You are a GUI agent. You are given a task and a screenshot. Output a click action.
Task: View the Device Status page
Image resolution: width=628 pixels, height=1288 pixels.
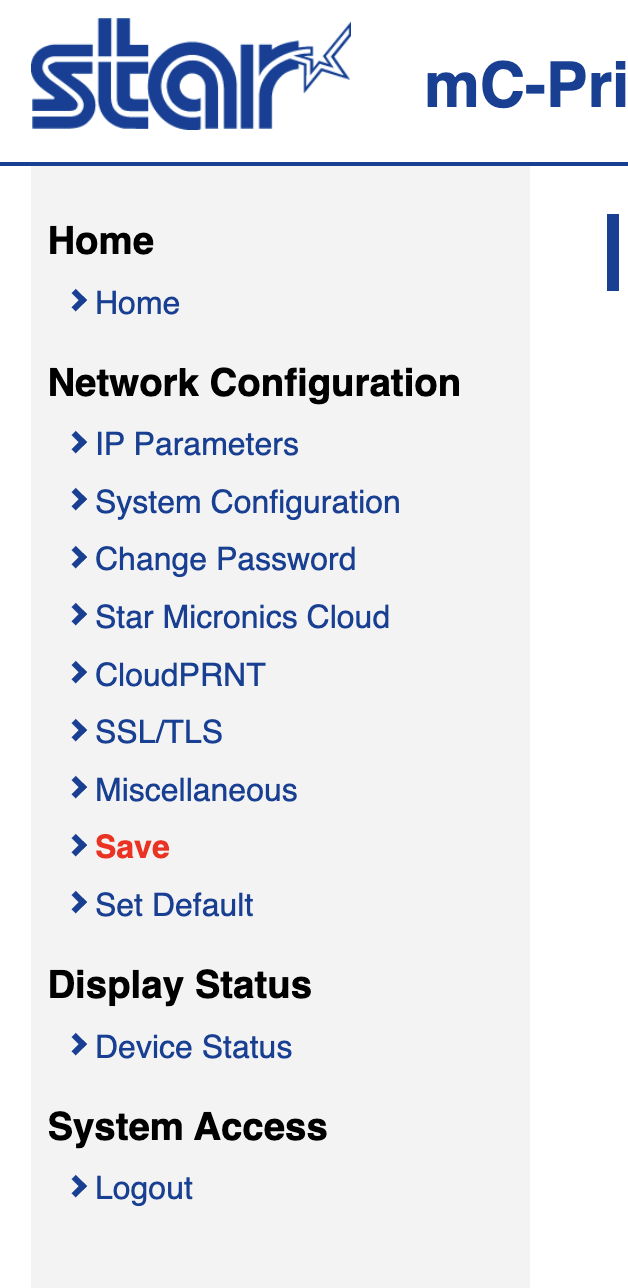pos(193,1047)
